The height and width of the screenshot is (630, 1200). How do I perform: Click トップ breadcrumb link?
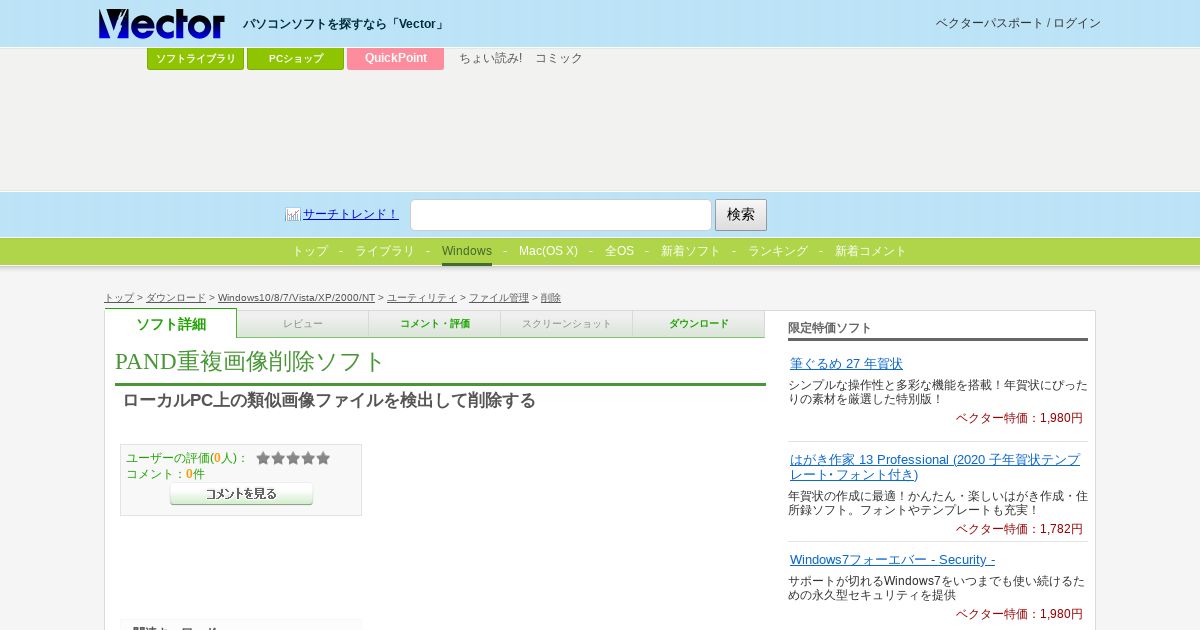click(119, 298)
